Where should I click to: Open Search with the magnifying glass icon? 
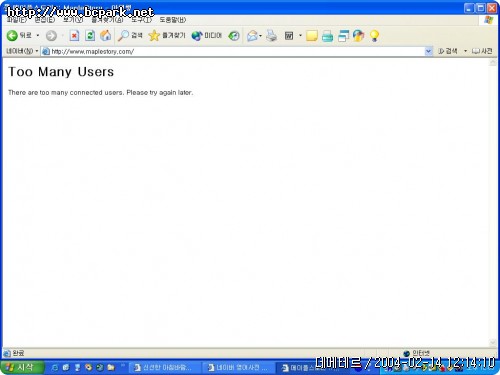point(123,36)
